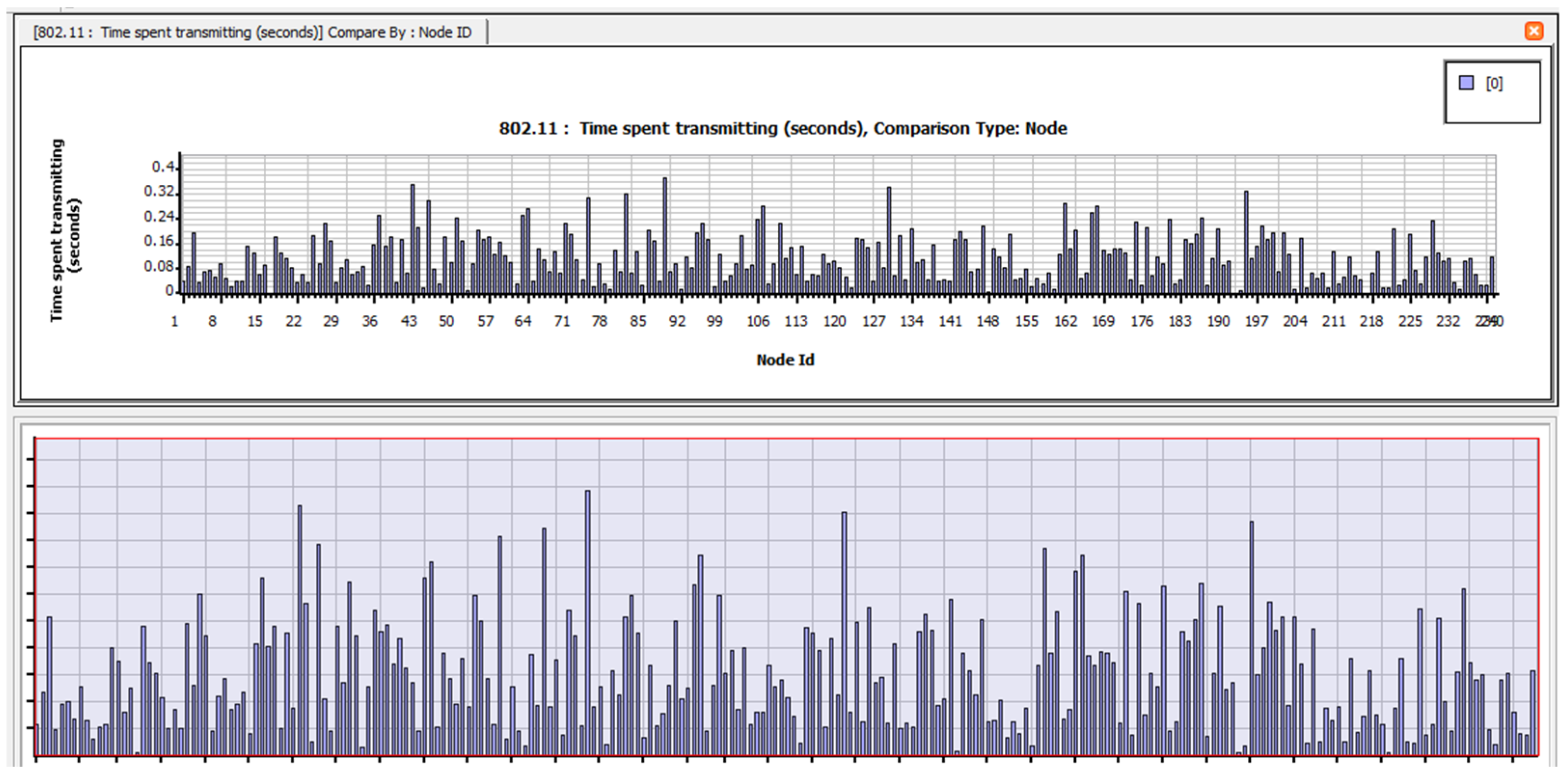Select the 802.11 Time spent transmitting tab
Screen dimensions: 1568x779
(252, 32)
